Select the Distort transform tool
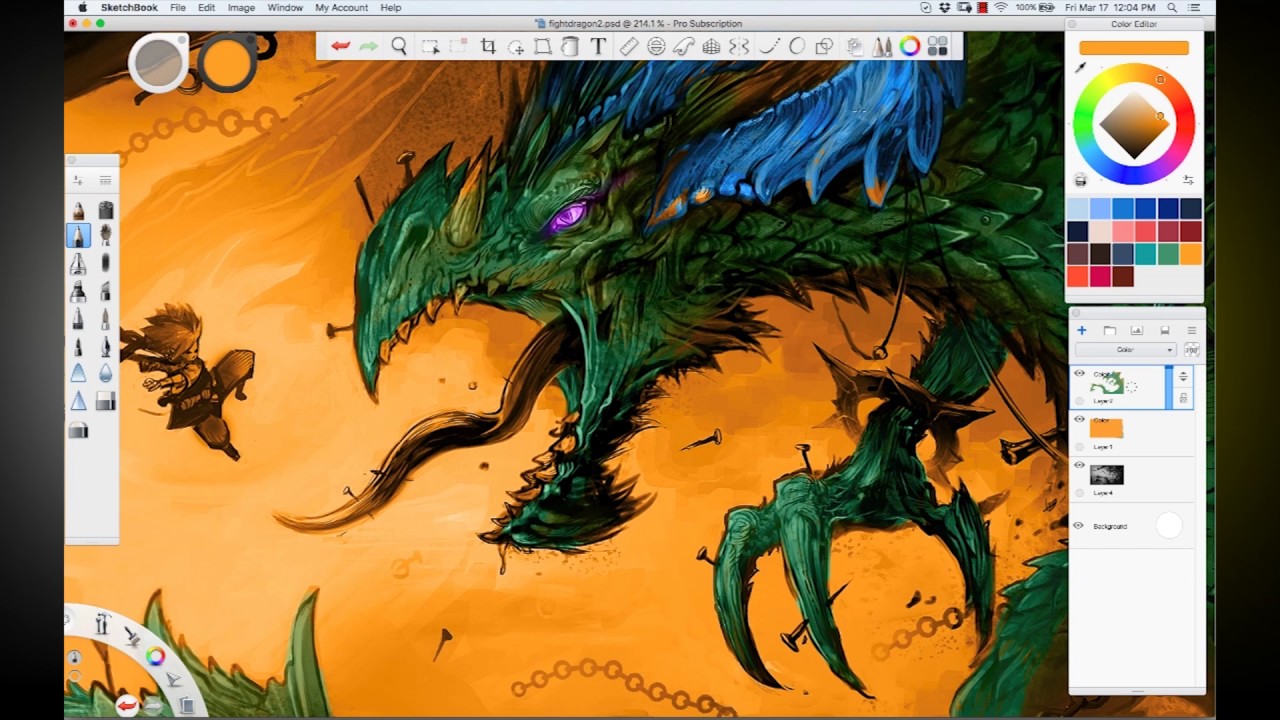 coord(542,46)
